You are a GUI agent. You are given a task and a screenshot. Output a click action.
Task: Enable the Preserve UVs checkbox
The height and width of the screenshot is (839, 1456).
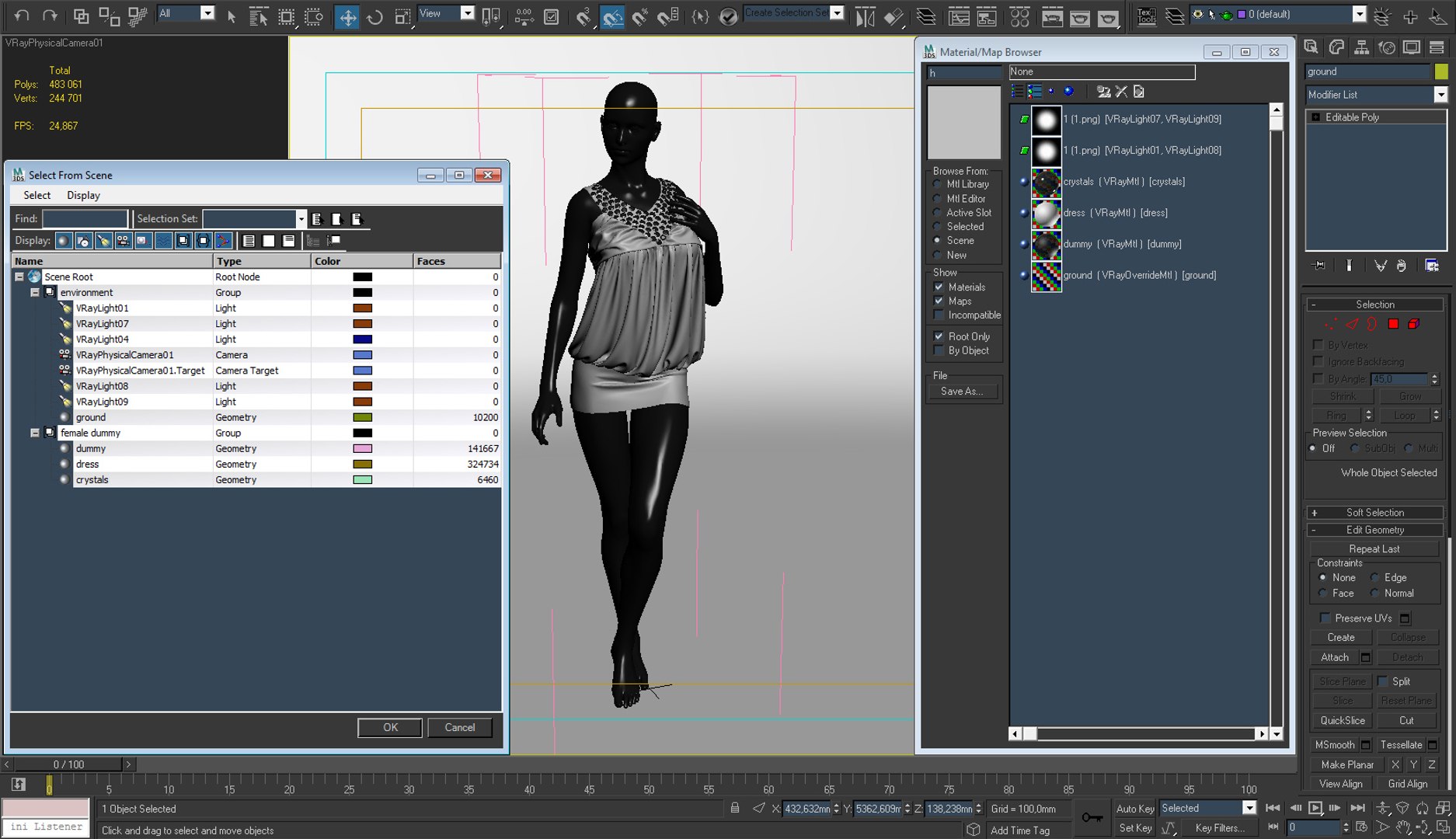tap(1325, 618)
